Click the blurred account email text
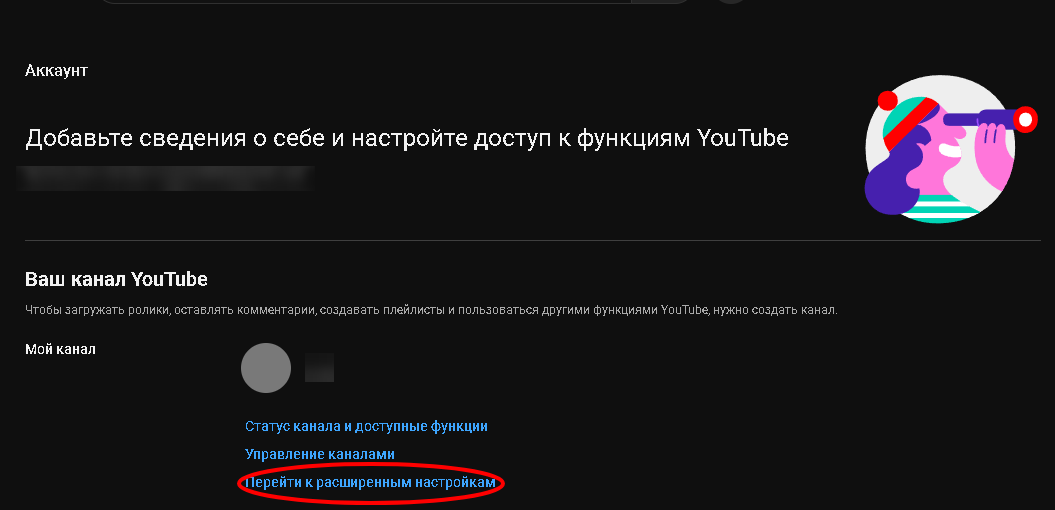1055x510 pixels. click(x=166, y=178)
